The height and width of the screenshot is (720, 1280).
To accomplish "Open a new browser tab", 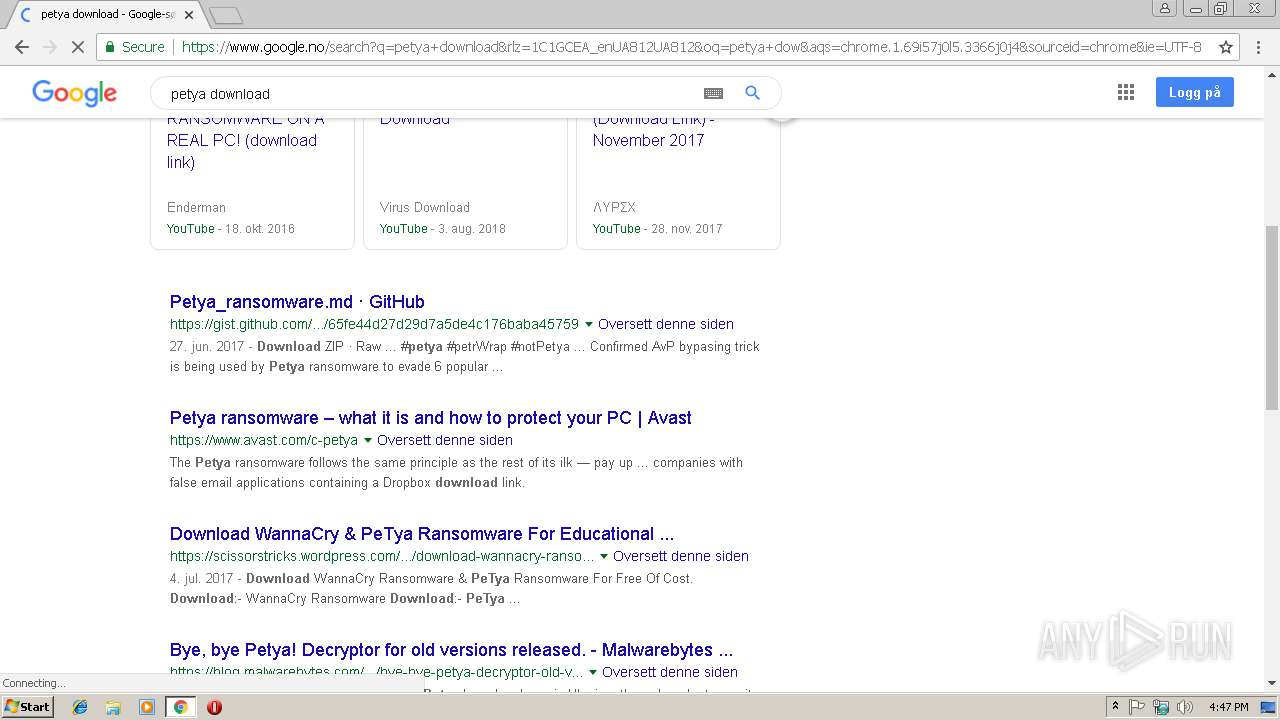I will pyautogui.click(x=226, y=15).
